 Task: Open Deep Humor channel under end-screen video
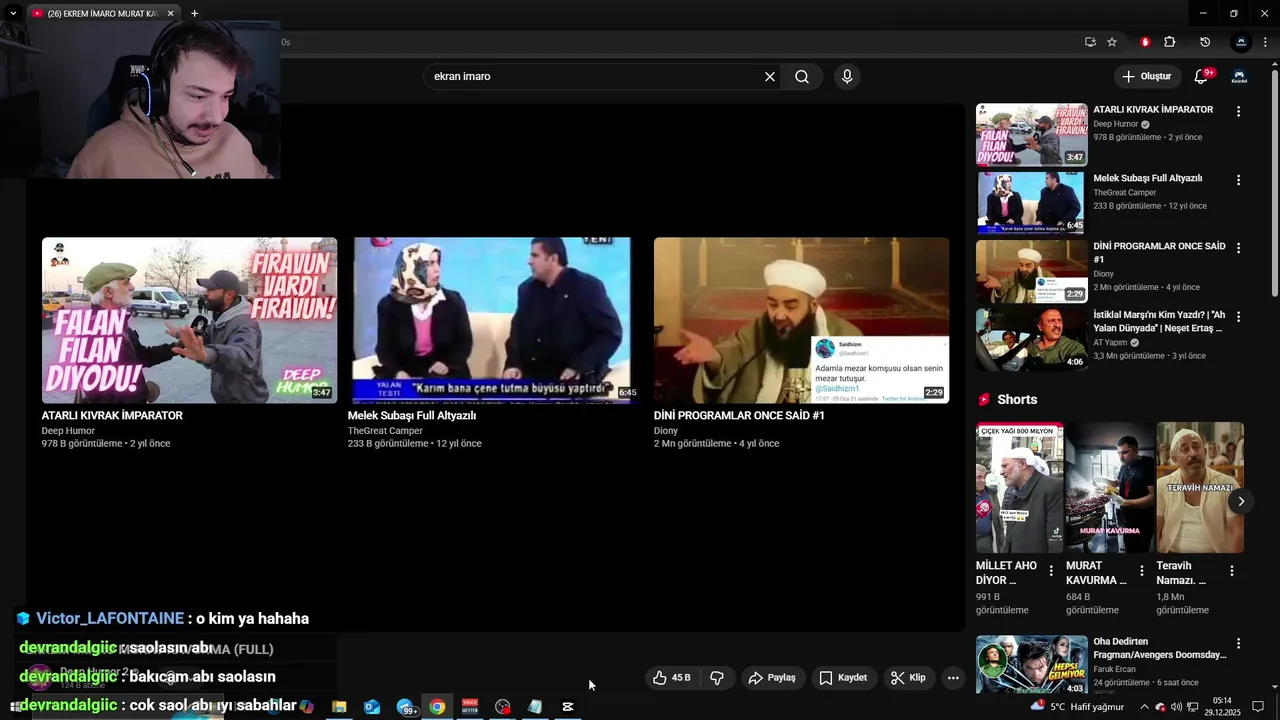point(68,431)
